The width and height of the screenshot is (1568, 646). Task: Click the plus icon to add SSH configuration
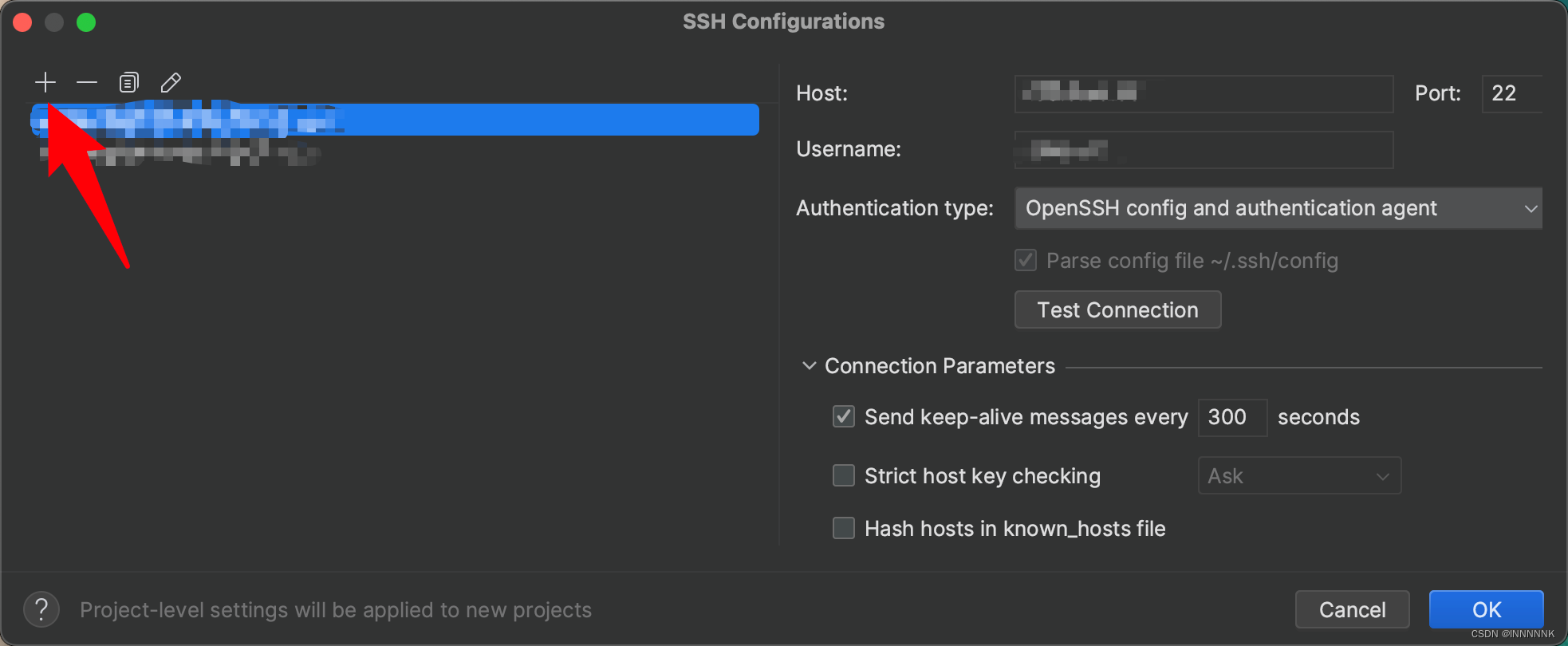(45, 82)
